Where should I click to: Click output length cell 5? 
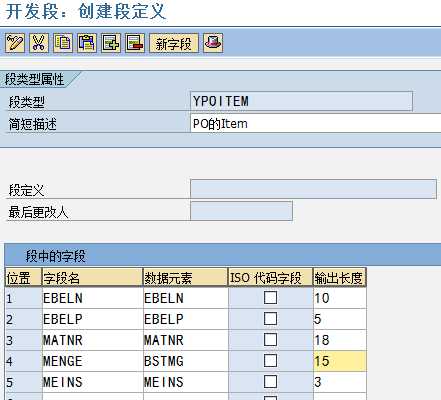(x=340, y=319)
